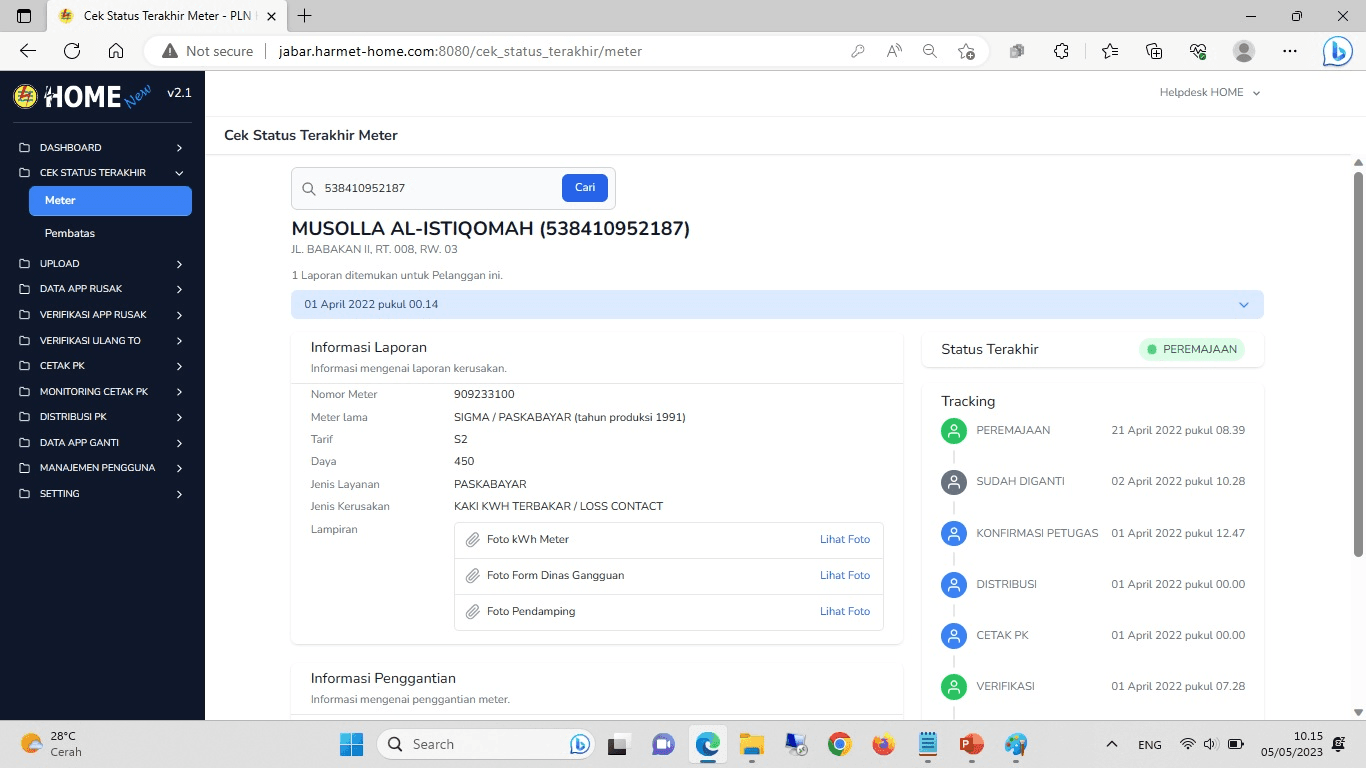Collapse the CEK STATUS TERAKHIR menu
The width and height of the screenshot is (1366, 768).
(x=102, y=173)
